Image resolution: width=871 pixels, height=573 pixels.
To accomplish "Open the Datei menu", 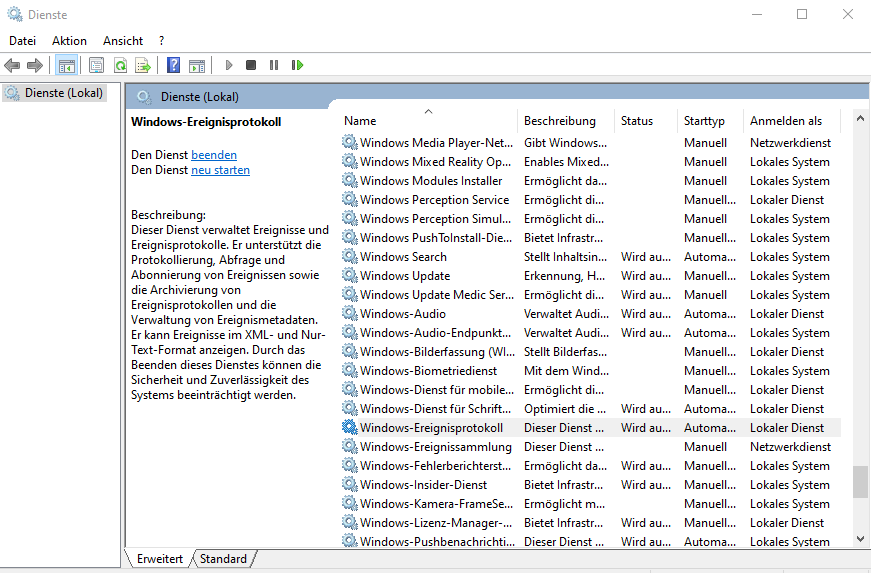I will coord(22,41).
